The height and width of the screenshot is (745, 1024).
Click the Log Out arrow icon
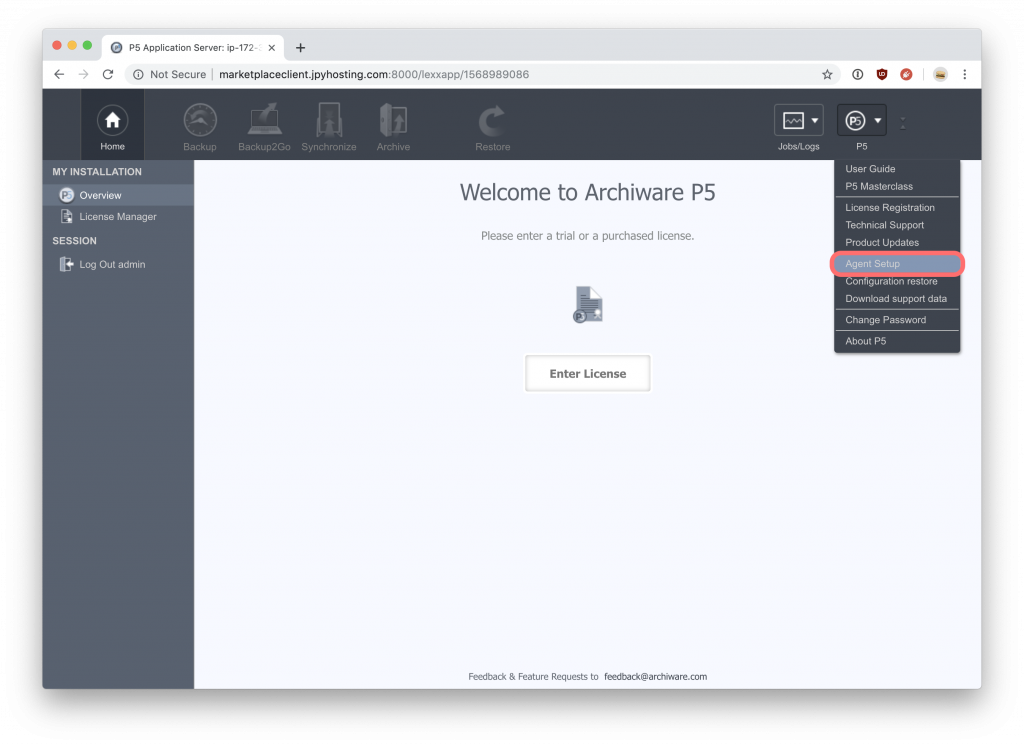[x=67, y=264]
